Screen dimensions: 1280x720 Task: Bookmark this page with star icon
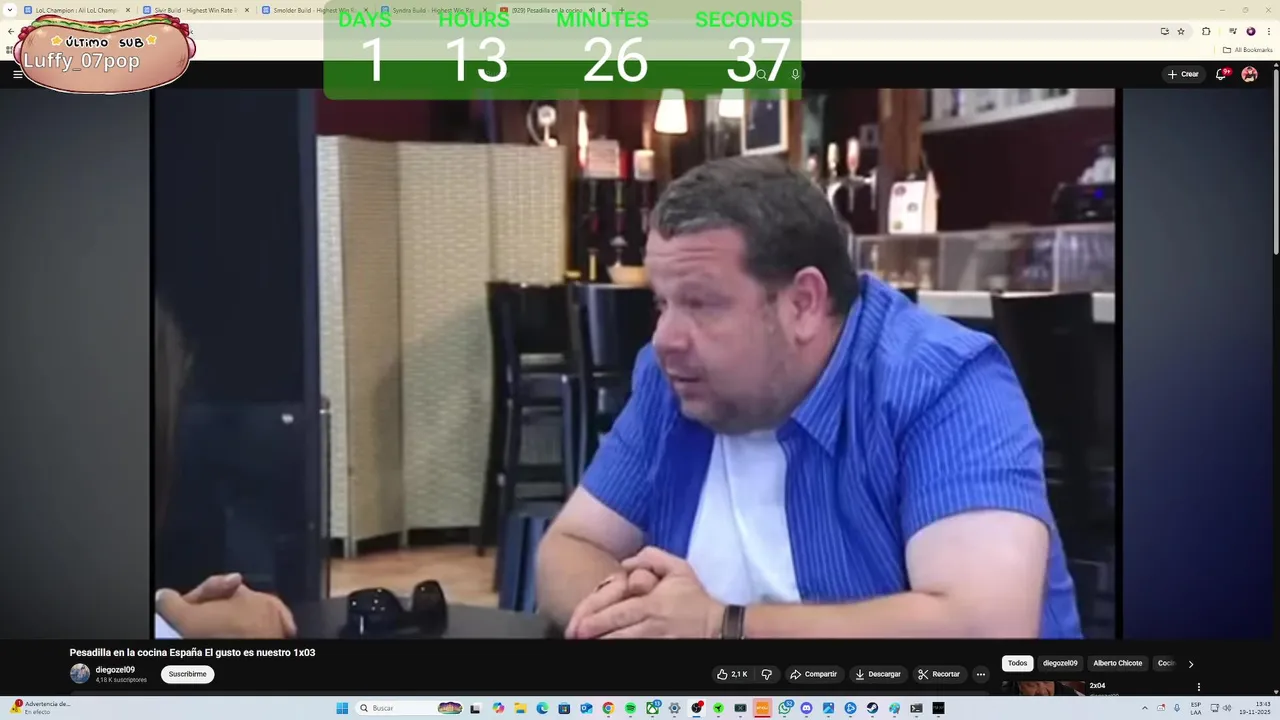tap(1181, 31)
